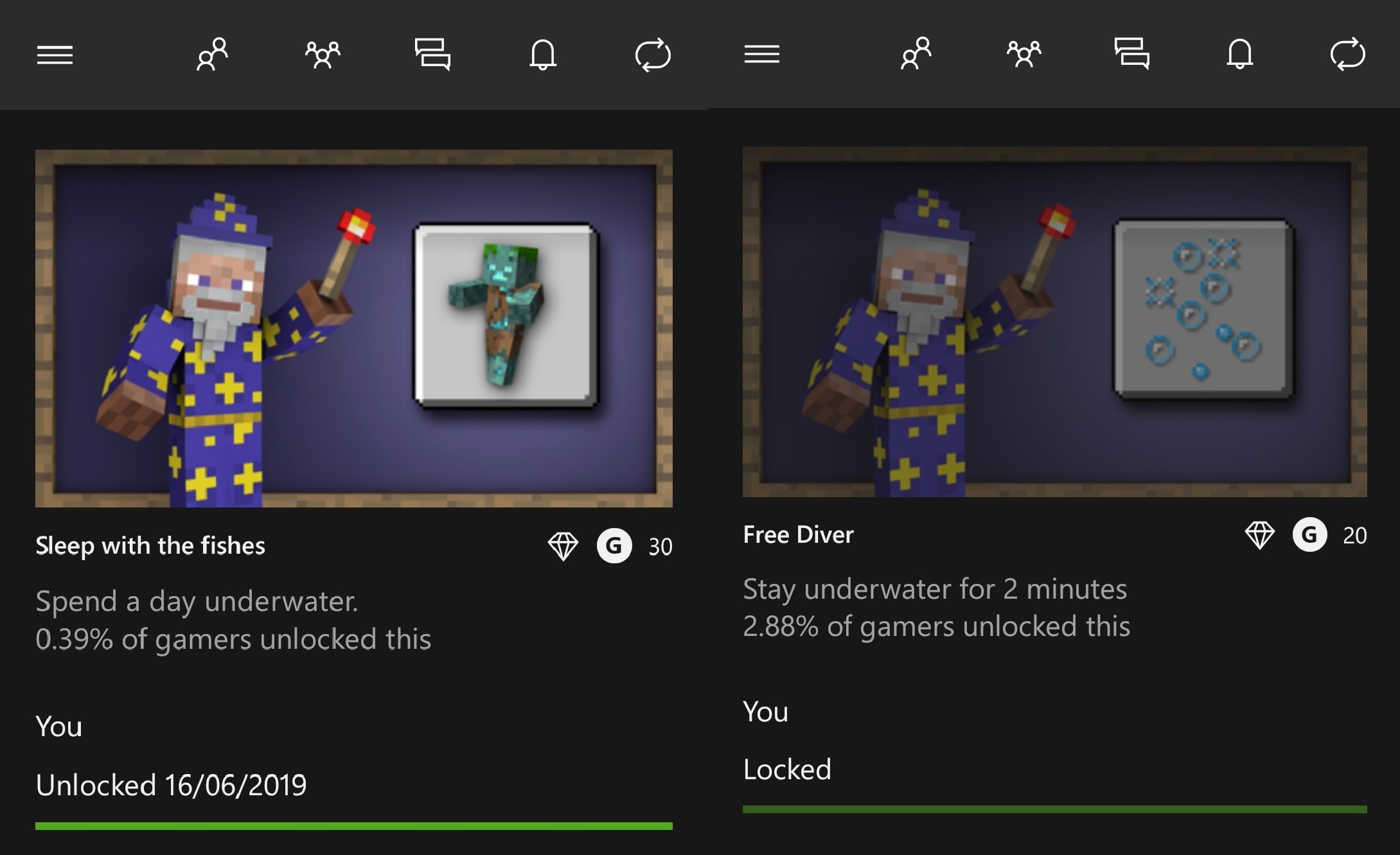Tap refresh icon in left panel

point(653,55)
